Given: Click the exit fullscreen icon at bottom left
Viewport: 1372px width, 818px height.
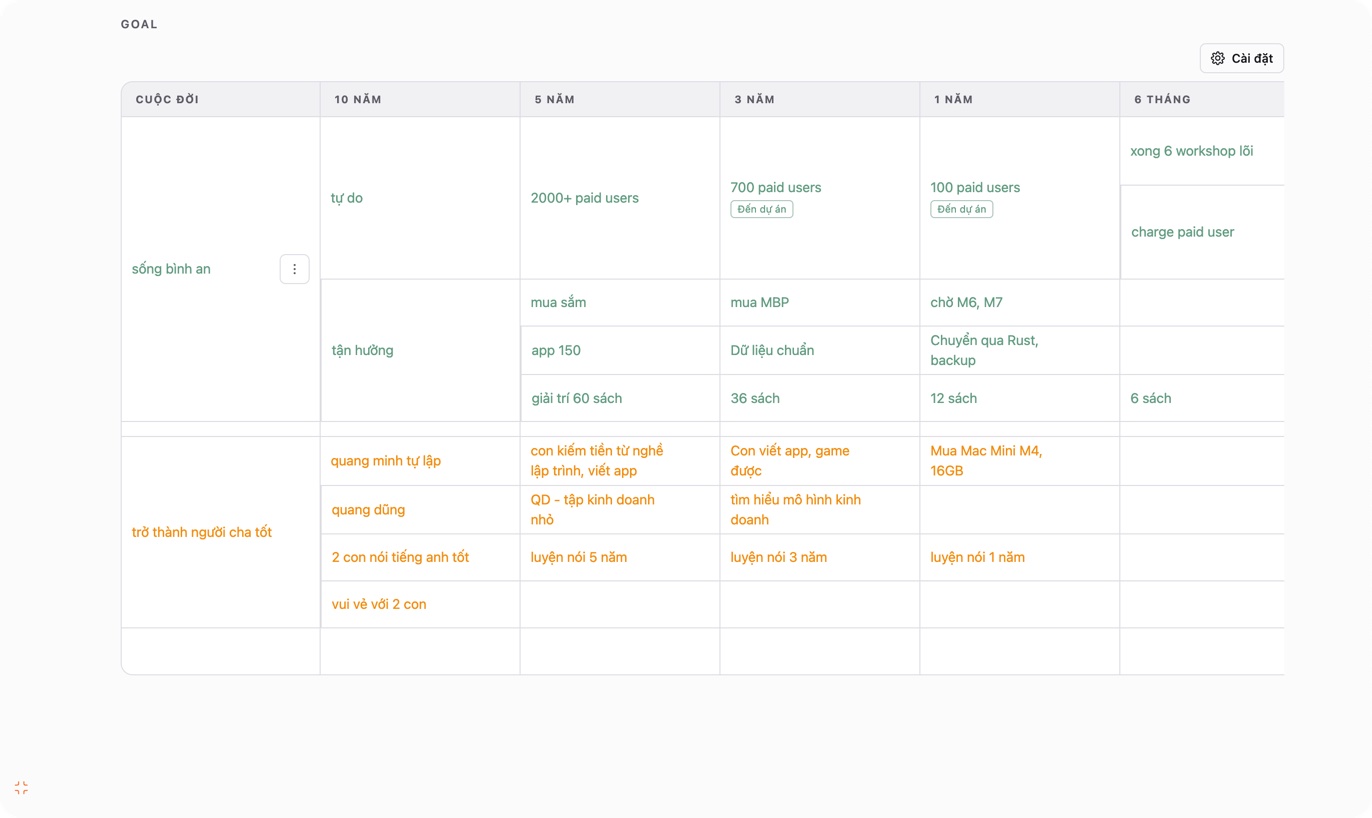Looking at the screenshot, I should pyautogui.click(x=21, y=788).
